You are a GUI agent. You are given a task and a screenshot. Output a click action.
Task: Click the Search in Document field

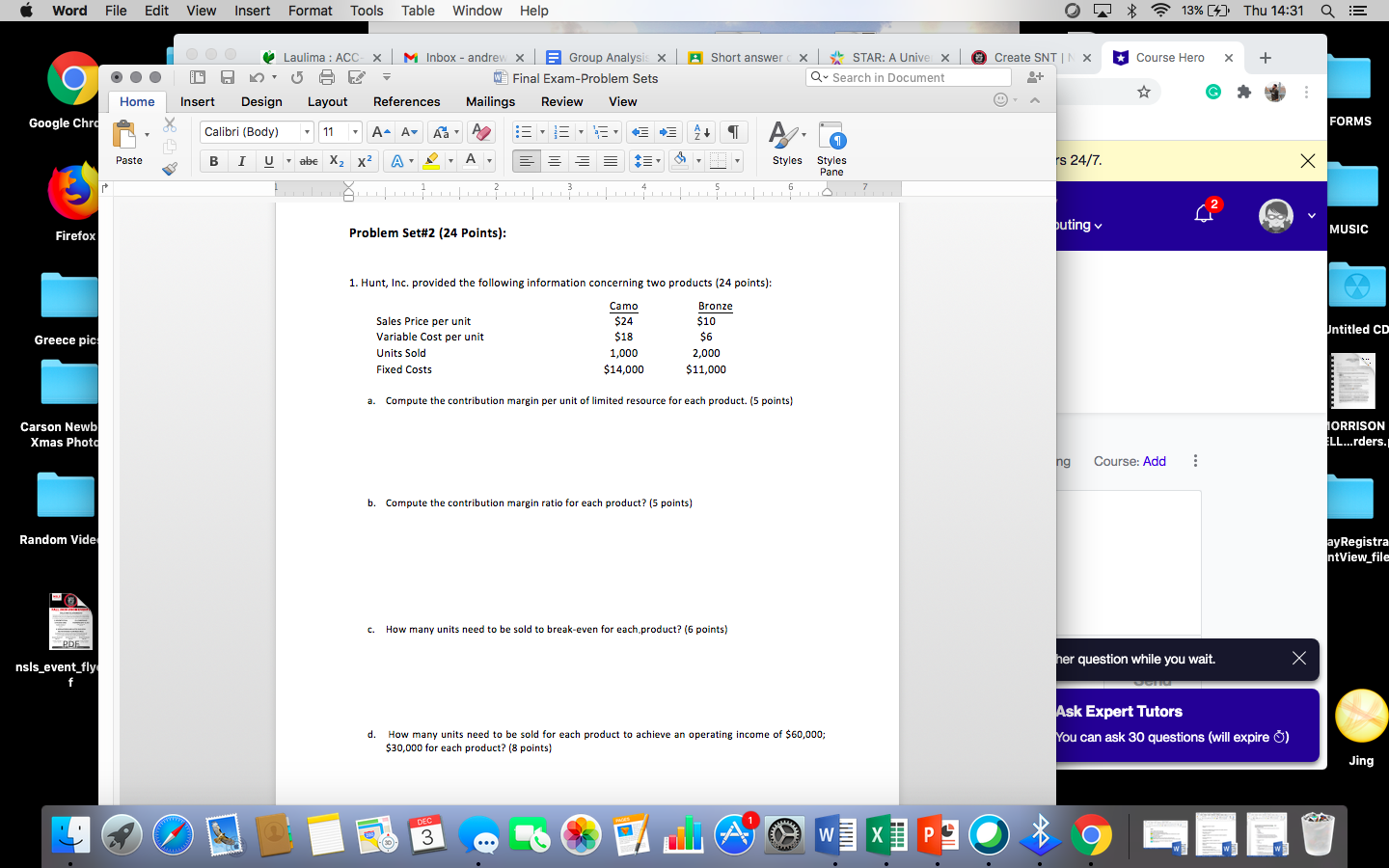click(x=909, y=77)
